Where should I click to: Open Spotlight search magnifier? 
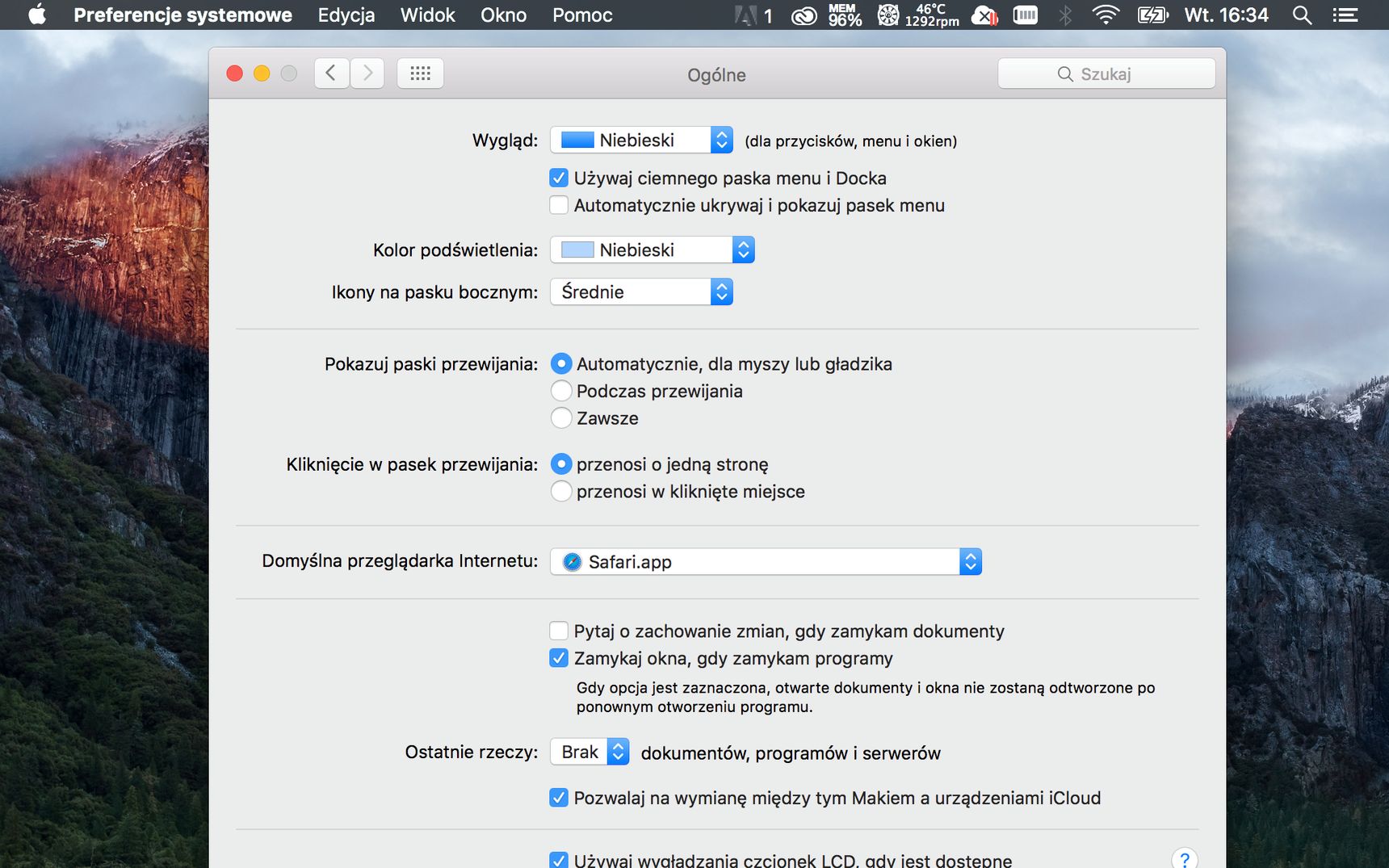tap(1302, 15)
